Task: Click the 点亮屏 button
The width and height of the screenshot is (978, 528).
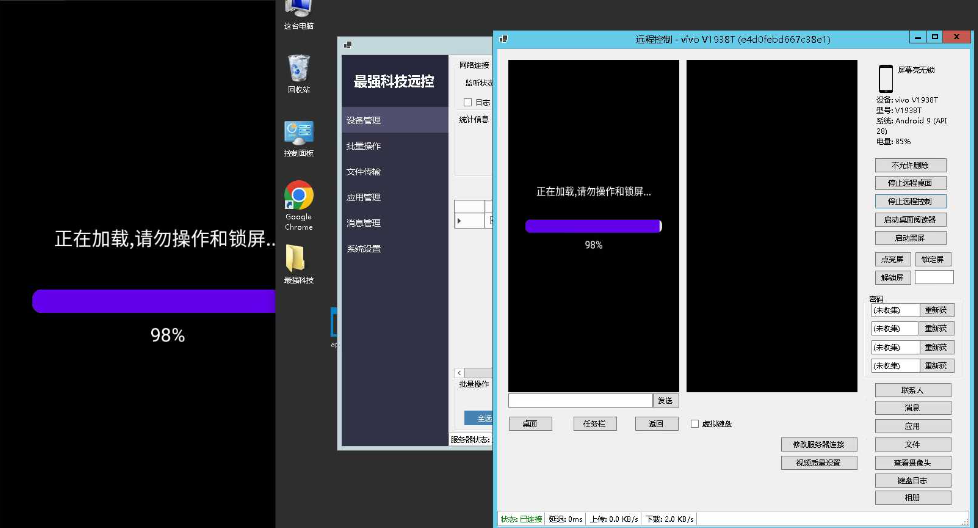Action: coord(893,259)
